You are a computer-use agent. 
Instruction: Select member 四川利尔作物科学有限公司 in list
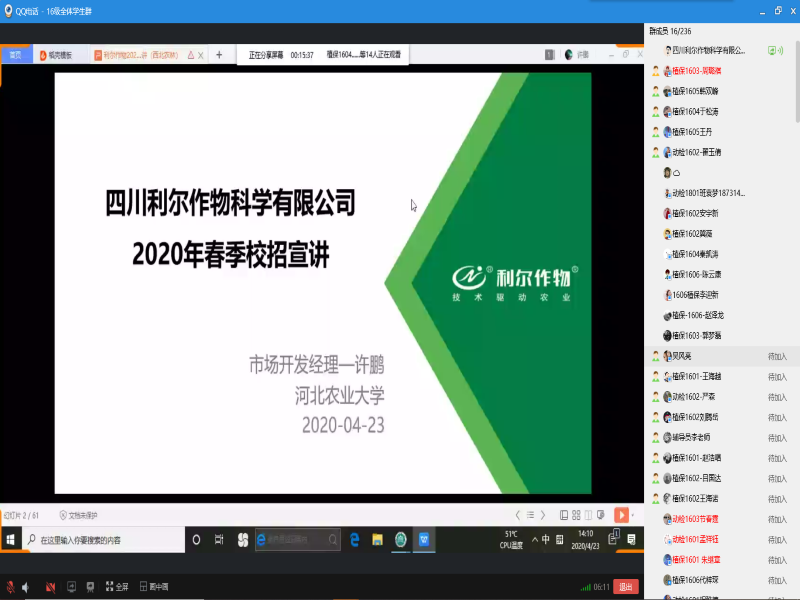(x=720, y=50)
